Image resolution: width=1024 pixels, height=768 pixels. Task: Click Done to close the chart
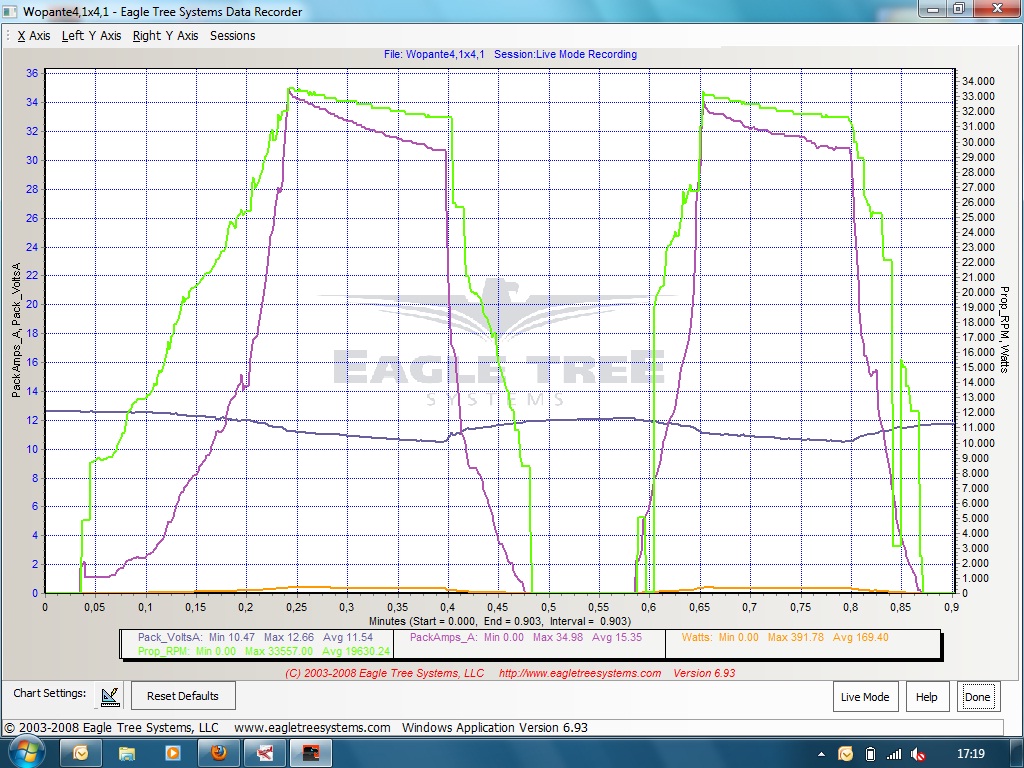point(978,697)
